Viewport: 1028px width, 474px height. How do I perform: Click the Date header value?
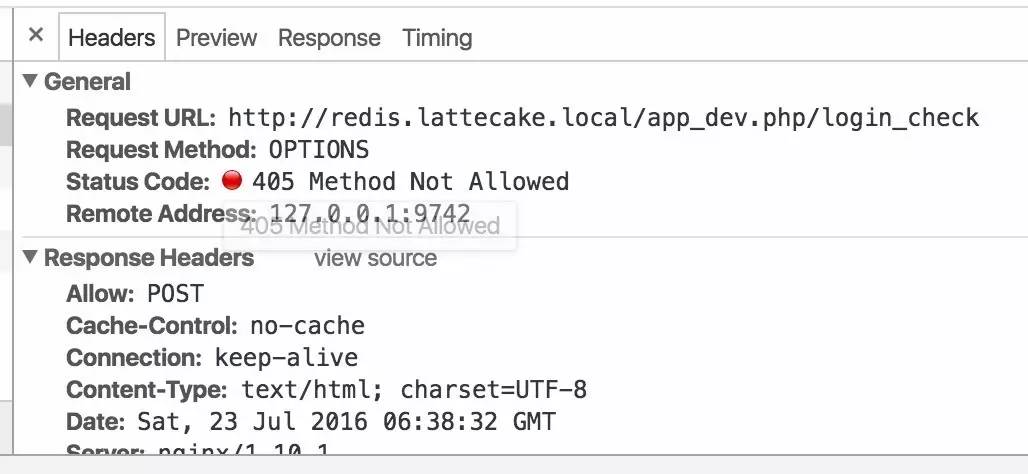[x=346, y=422]
